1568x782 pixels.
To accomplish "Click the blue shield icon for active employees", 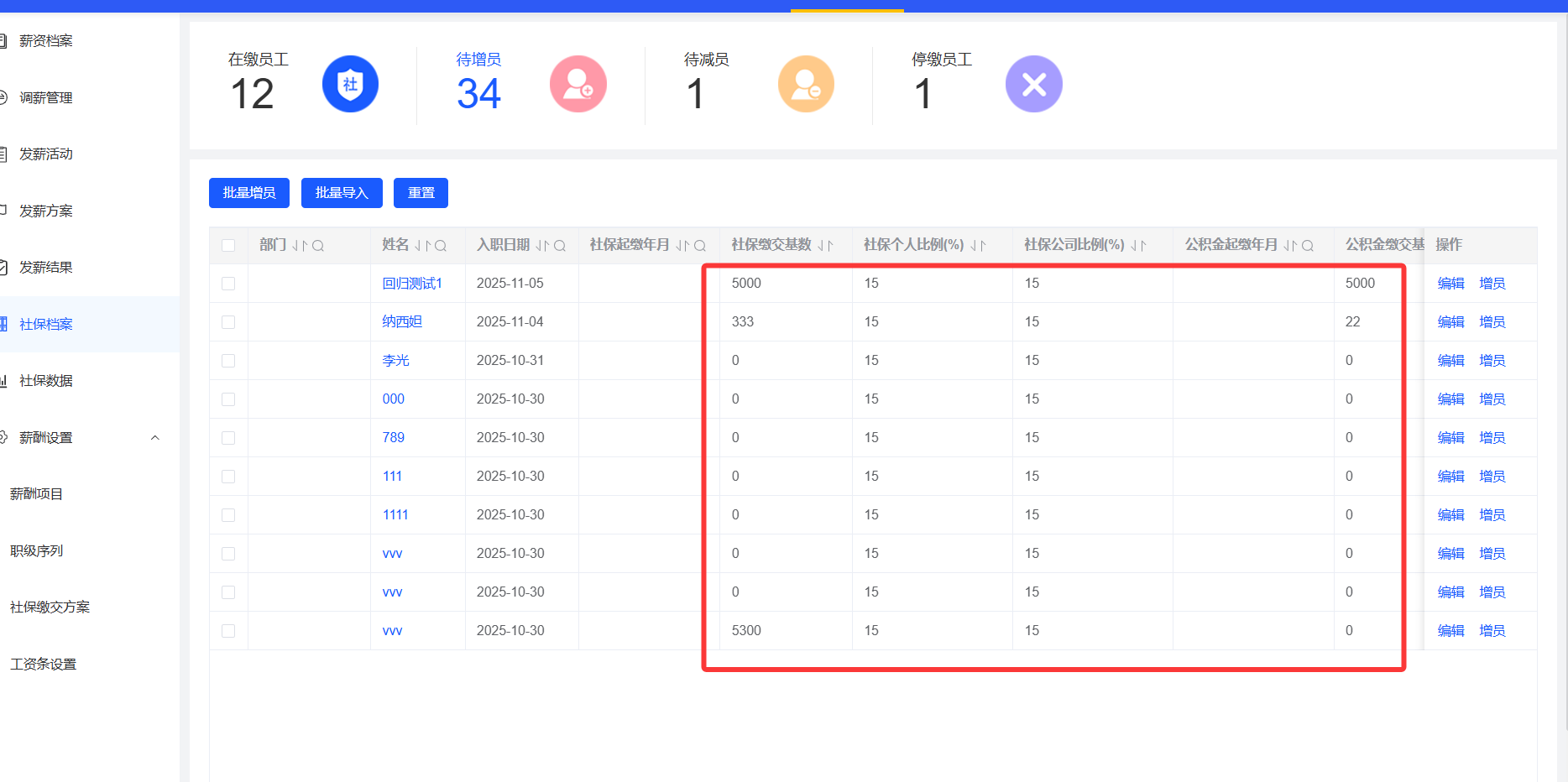I will tap(350, 84).
